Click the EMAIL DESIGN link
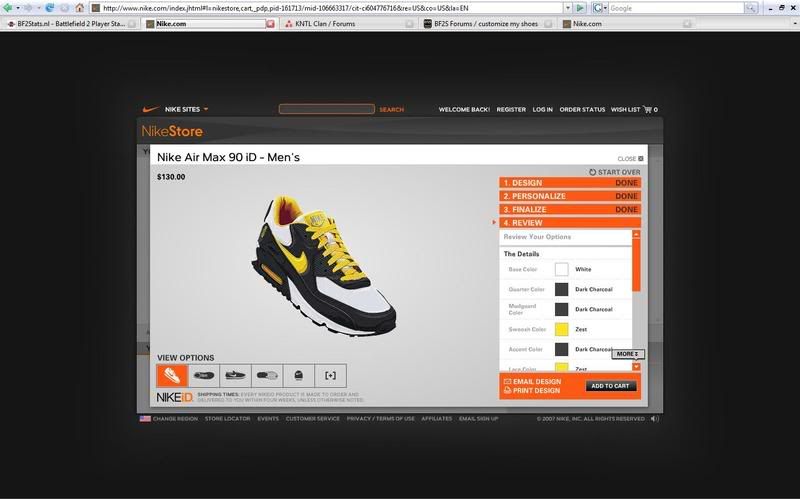The width and height of the screenshot is (800, 500). click(x=537, y=382)
